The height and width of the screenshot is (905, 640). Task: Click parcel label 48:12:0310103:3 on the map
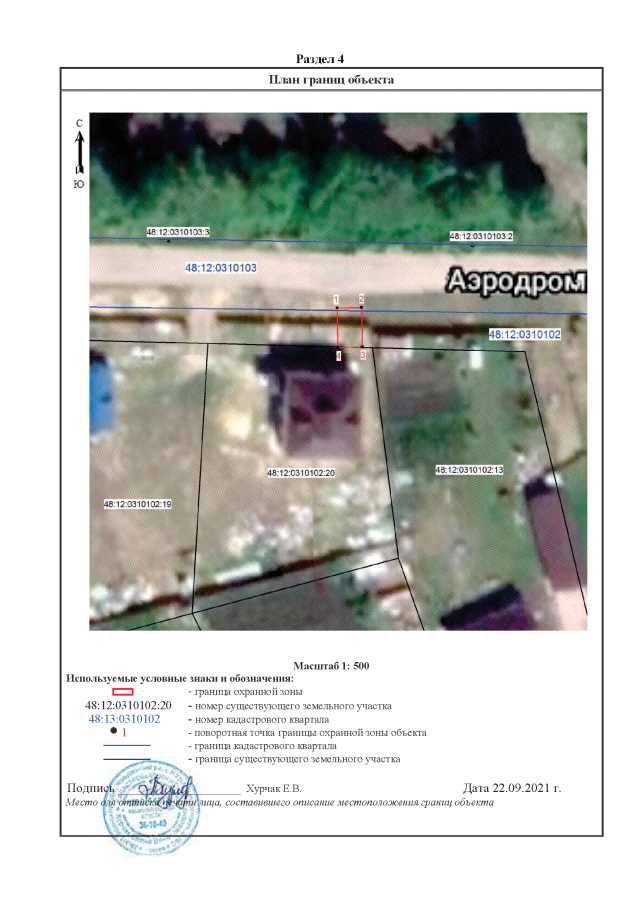click(177, 232)
